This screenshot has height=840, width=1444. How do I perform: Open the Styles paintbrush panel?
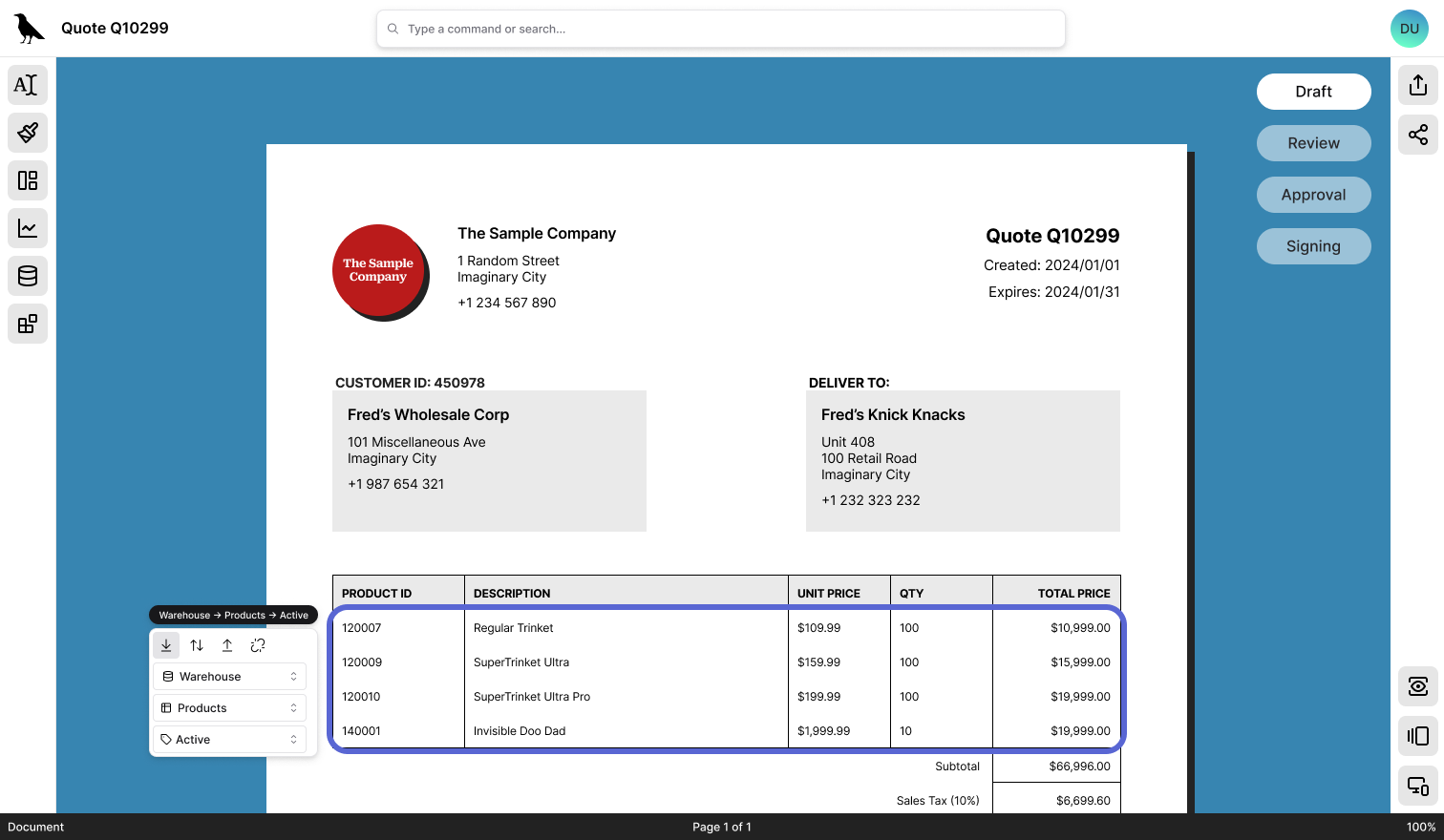[28, 133]
